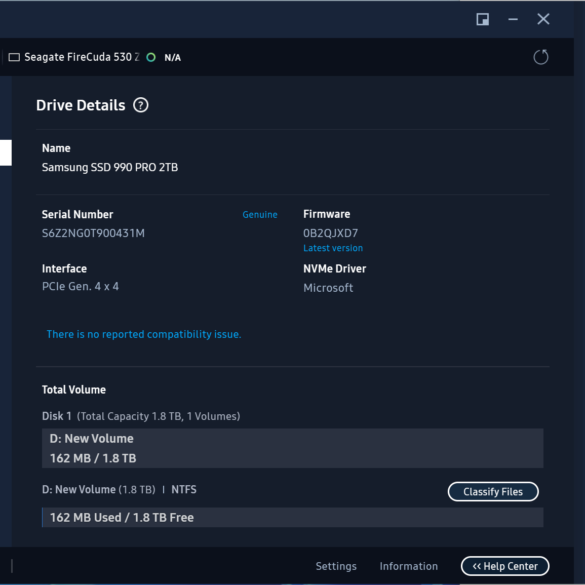The height and width of the screenshot is (585, 585).
Task: Click the D: New Volume disk bar
Action: 292,448
